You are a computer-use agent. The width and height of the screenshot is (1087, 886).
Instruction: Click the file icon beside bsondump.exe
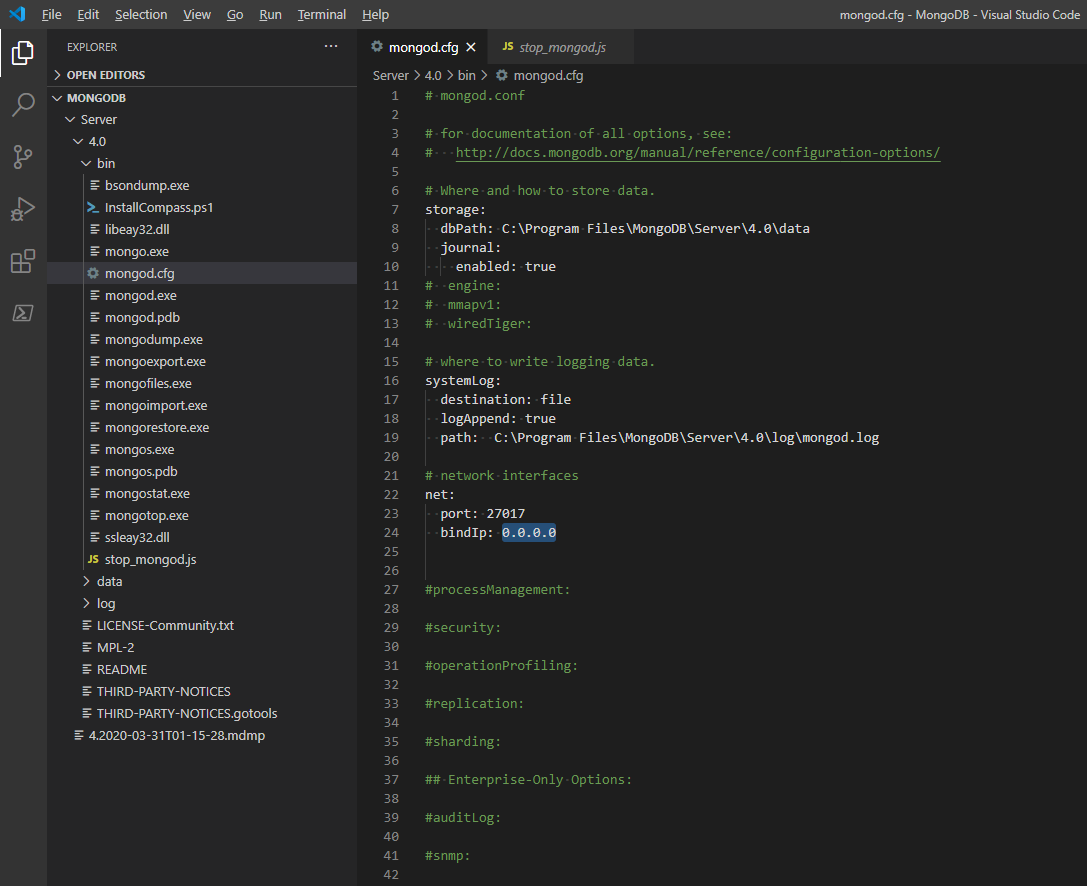tap(95, 185)
